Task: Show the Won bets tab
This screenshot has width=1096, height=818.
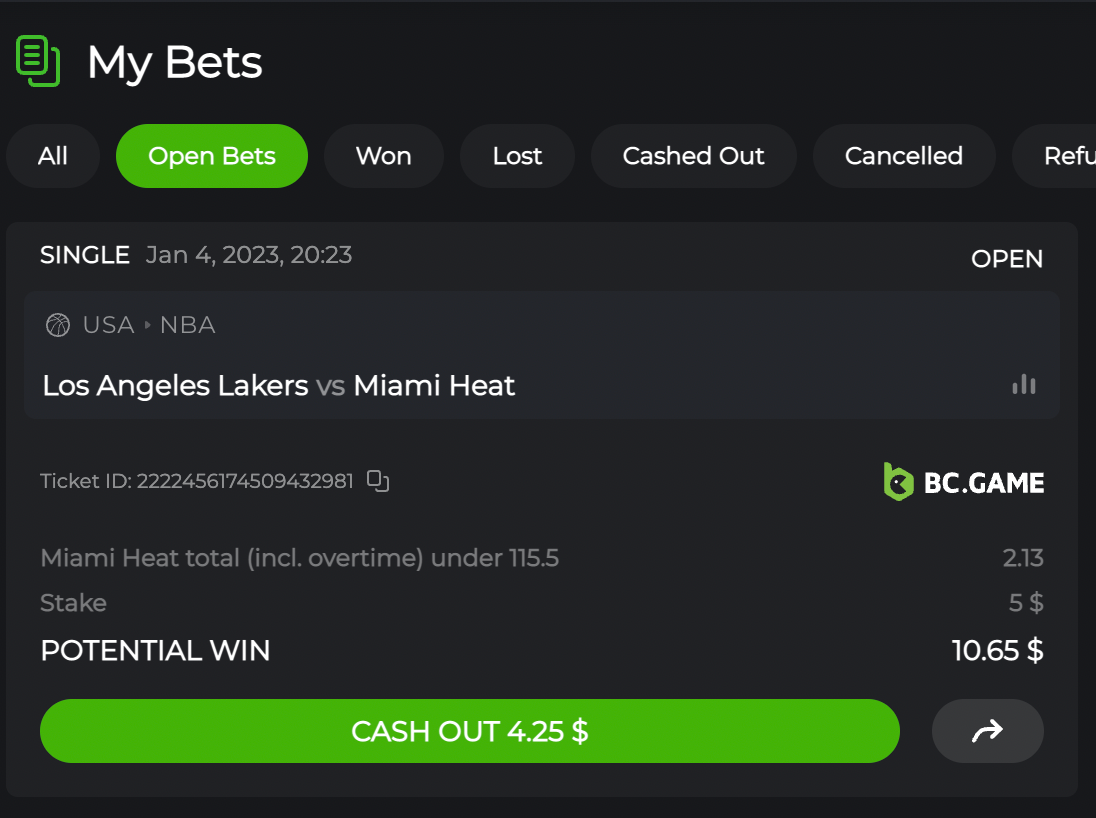Action: 383,156
